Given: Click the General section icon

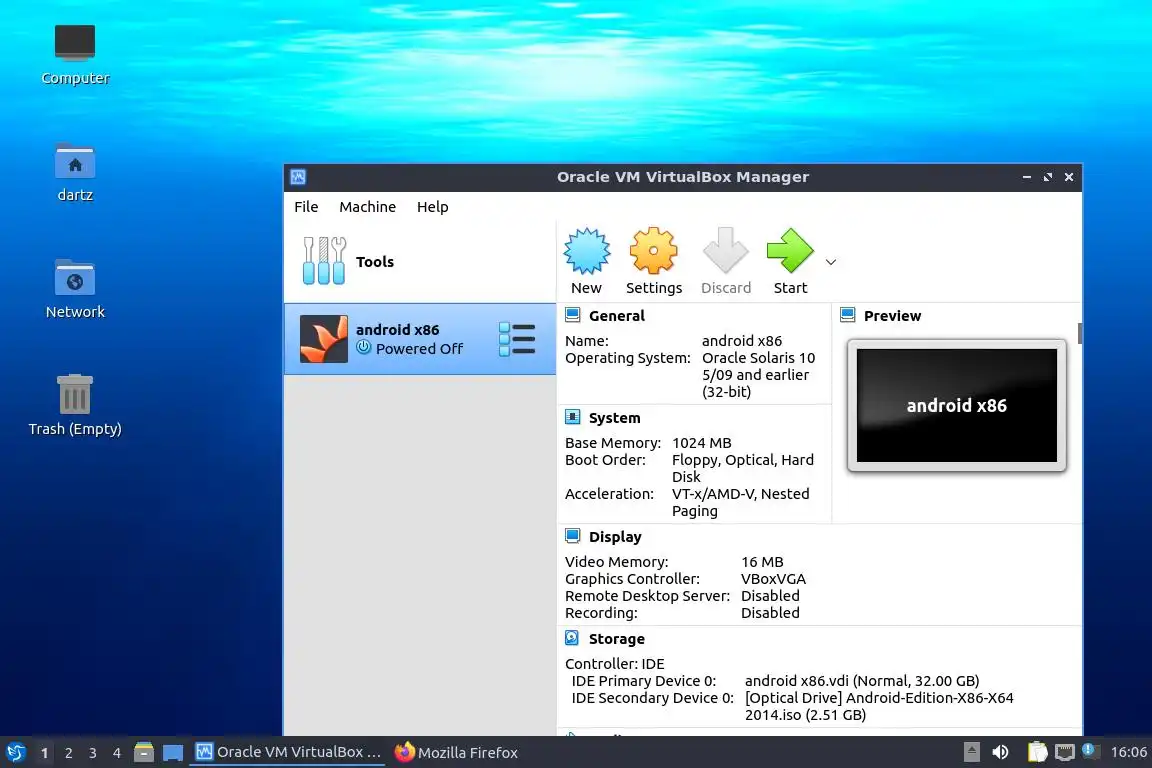Looking at the screenshot, I should (572, 315).
